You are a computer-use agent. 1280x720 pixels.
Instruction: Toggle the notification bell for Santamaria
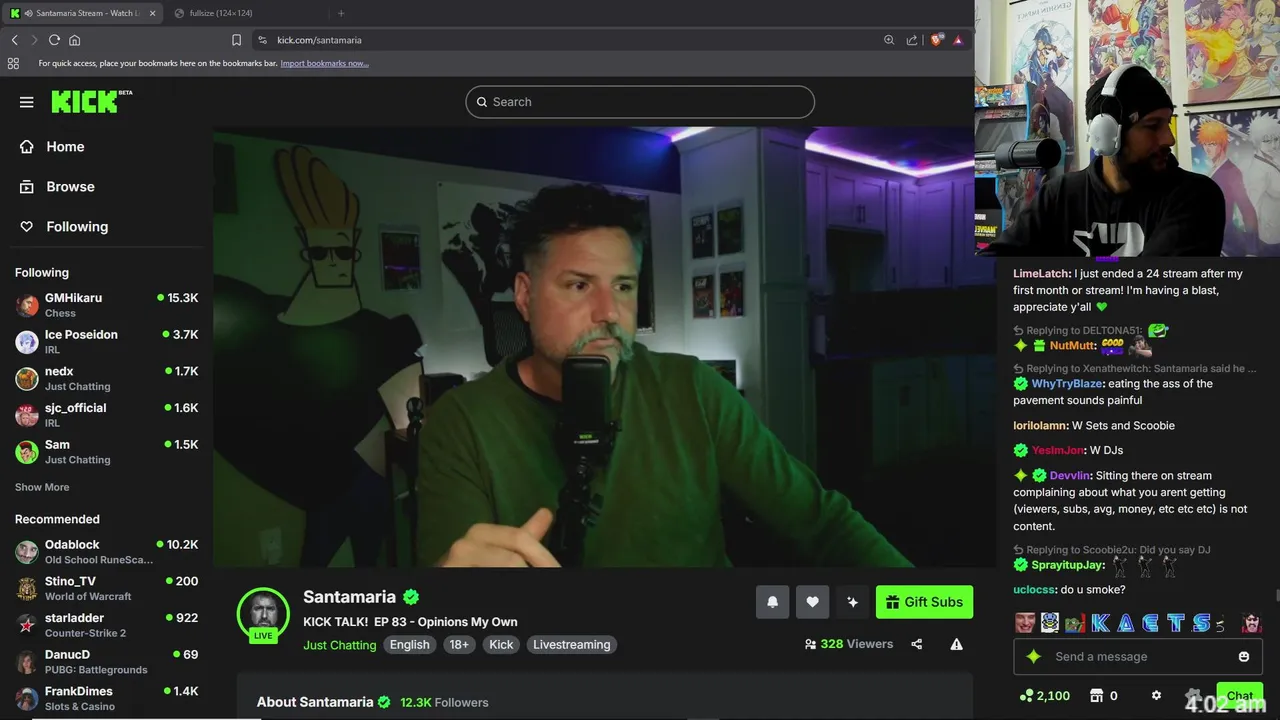pos(773,602)
